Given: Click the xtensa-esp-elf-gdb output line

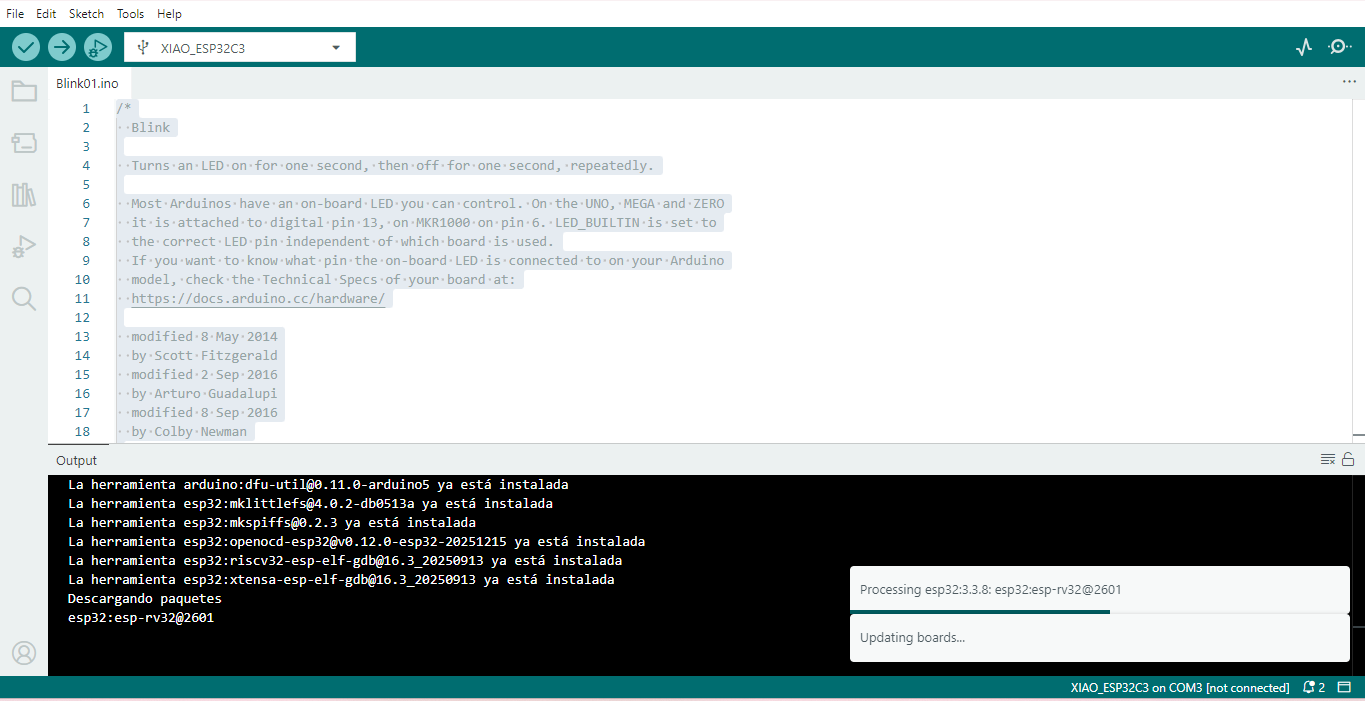Looking at the screenshot, I should point(341,579).
